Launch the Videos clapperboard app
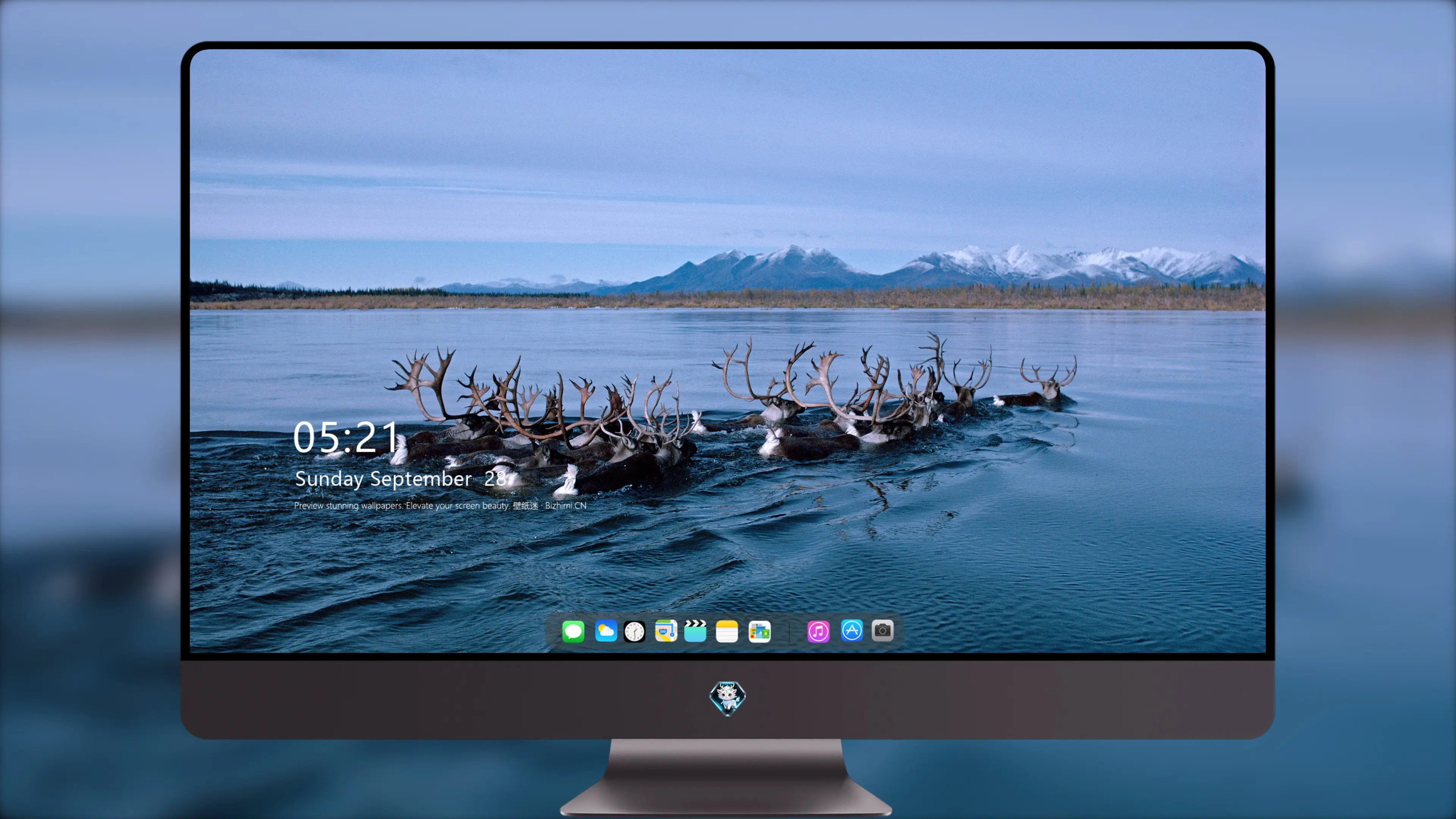The image size is (1456, 819). pyautogui.click(x=695, y=631)
